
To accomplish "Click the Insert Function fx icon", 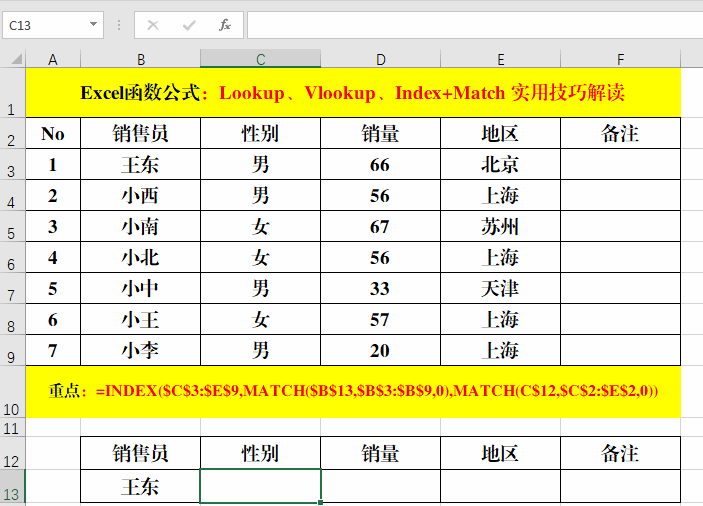I will pos(225,25).
